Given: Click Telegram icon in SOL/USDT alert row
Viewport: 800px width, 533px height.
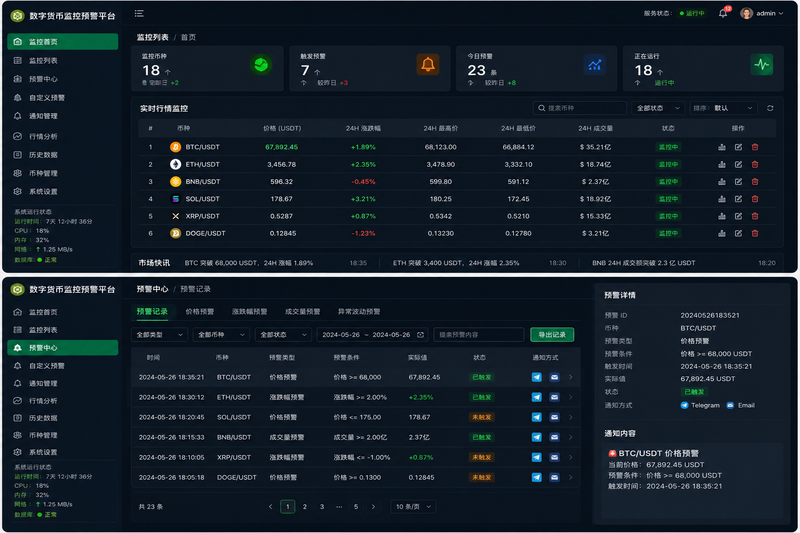Looking at the screenshot, I should pyautogui.click(x=536, y=417).
